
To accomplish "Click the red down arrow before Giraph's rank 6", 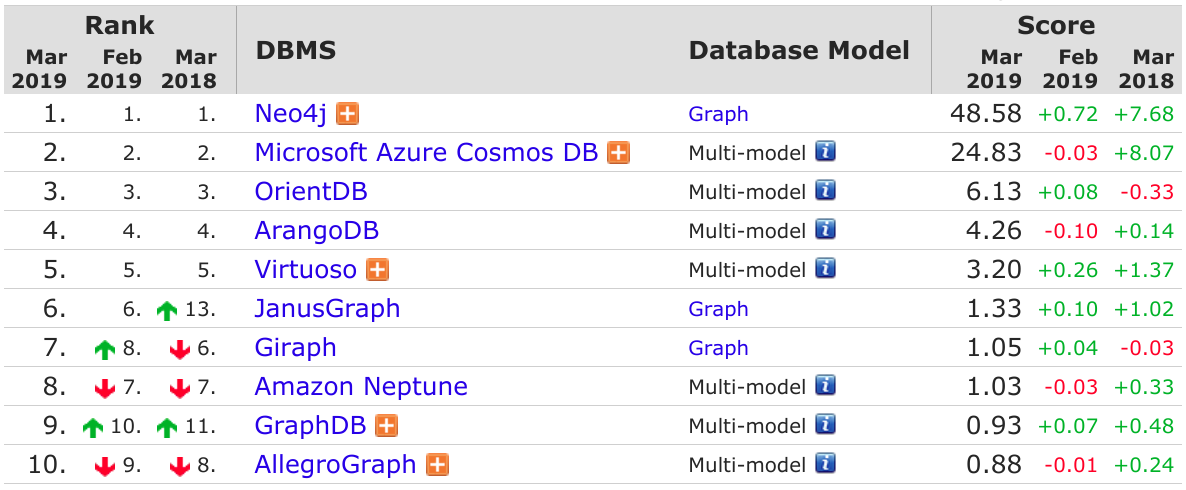I will [x=180, y=349].
